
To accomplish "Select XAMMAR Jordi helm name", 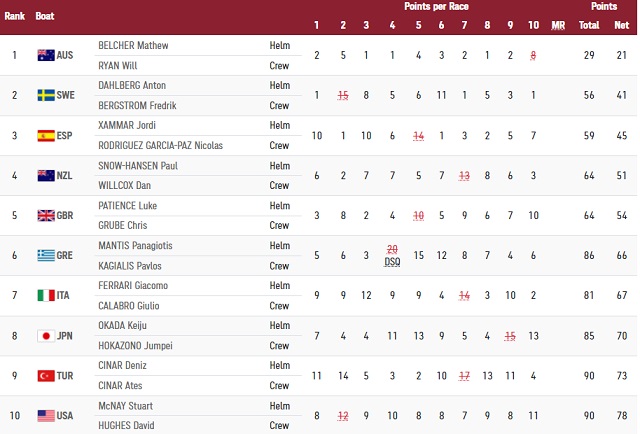I will pos(125,125).
